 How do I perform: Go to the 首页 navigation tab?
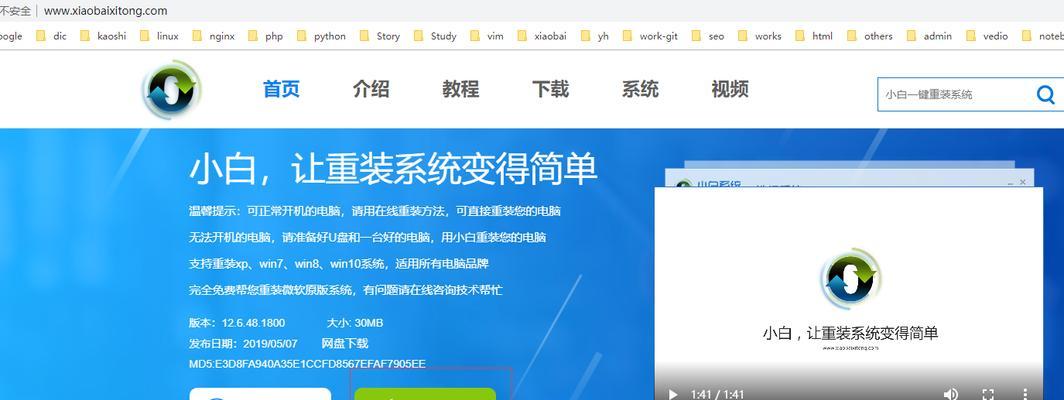[x=282, y=89]
